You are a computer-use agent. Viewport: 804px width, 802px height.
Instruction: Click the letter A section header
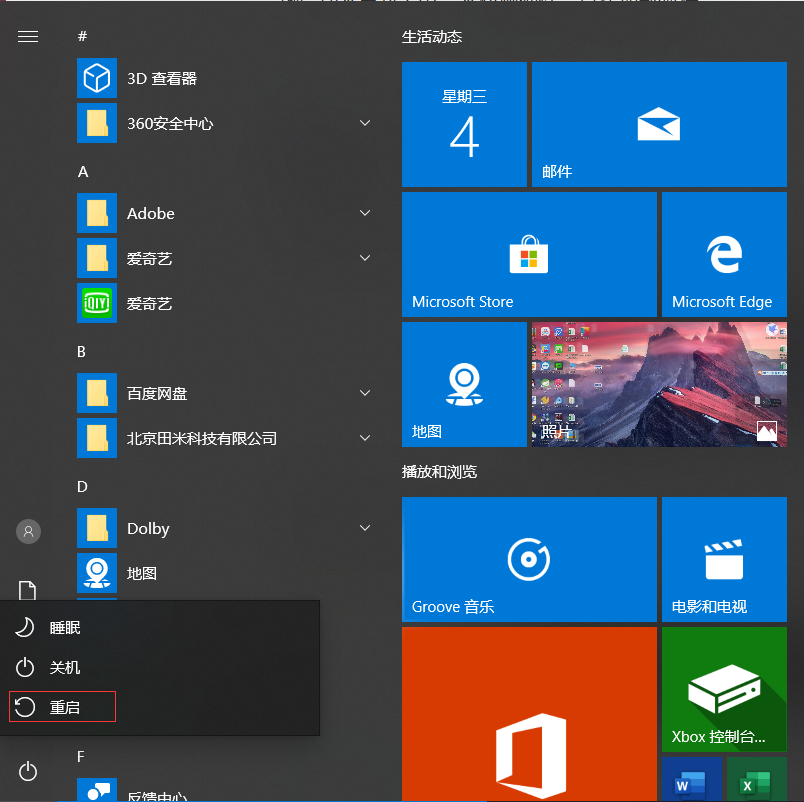pyautogui.click(x=83, y=172)
